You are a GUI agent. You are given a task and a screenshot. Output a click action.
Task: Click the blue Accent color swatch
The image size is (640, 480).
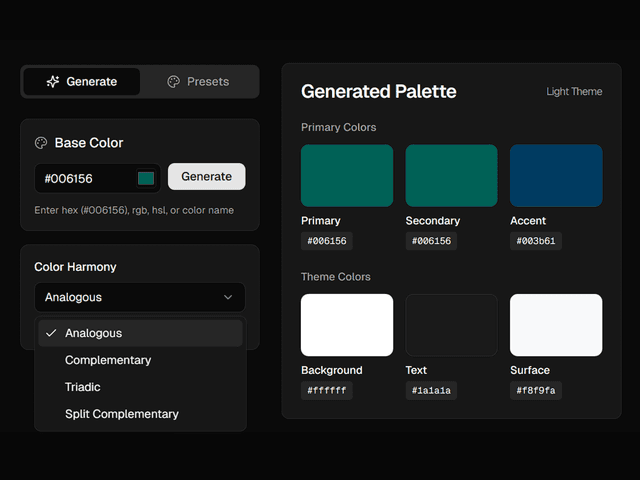coord(556,176)
